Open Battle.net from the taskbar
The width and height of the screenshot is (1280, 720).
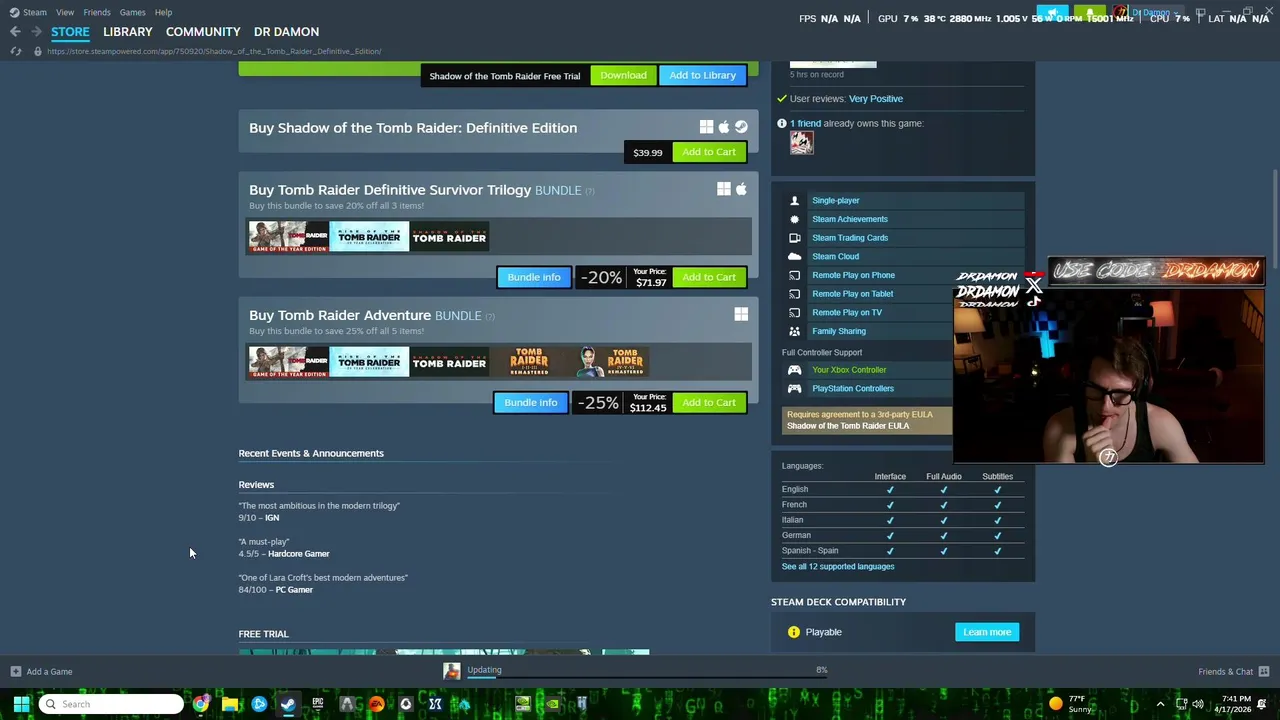point(259,704)
